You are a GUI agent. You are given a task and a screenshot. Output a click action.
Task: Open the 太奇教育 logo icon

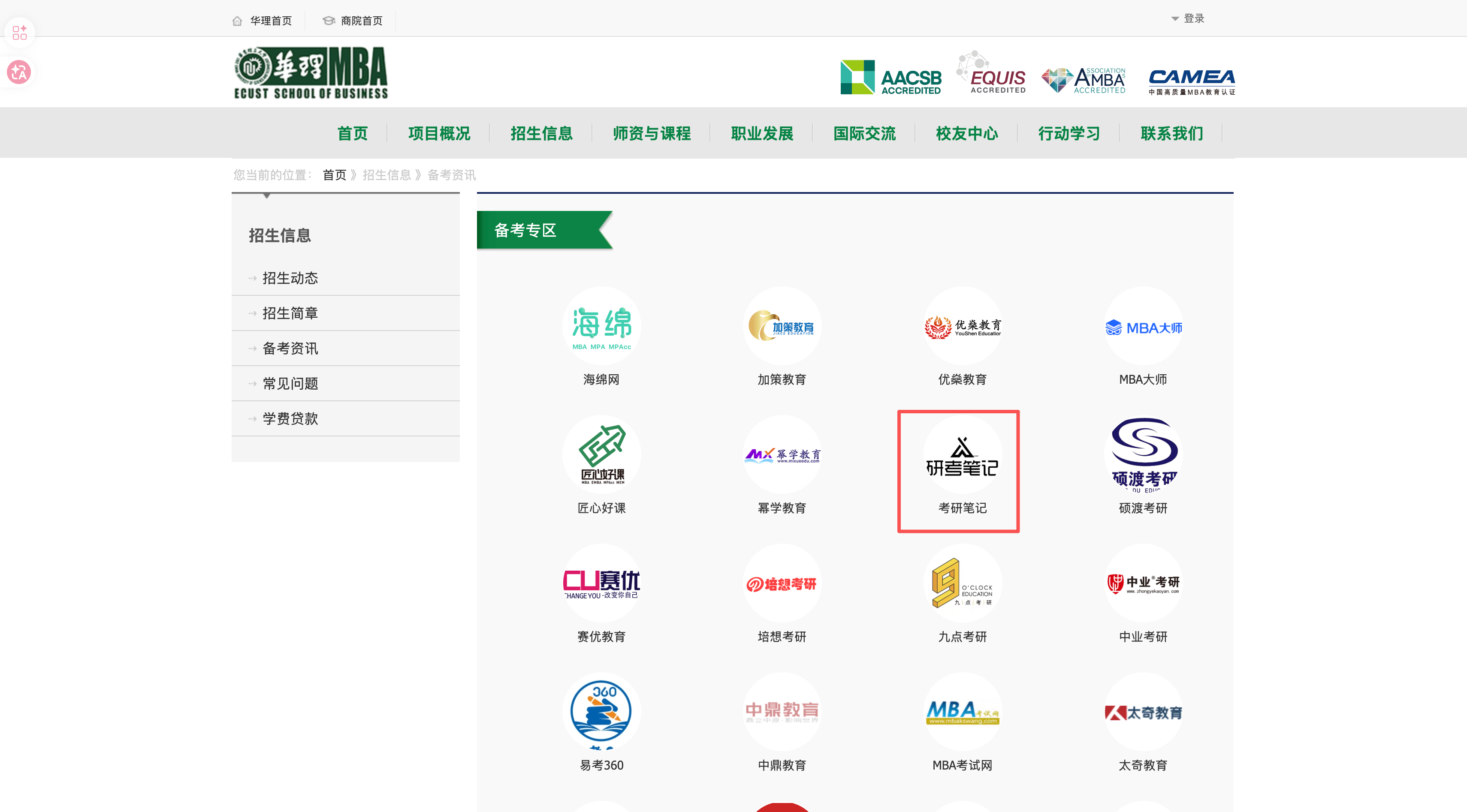(1144, 711)
